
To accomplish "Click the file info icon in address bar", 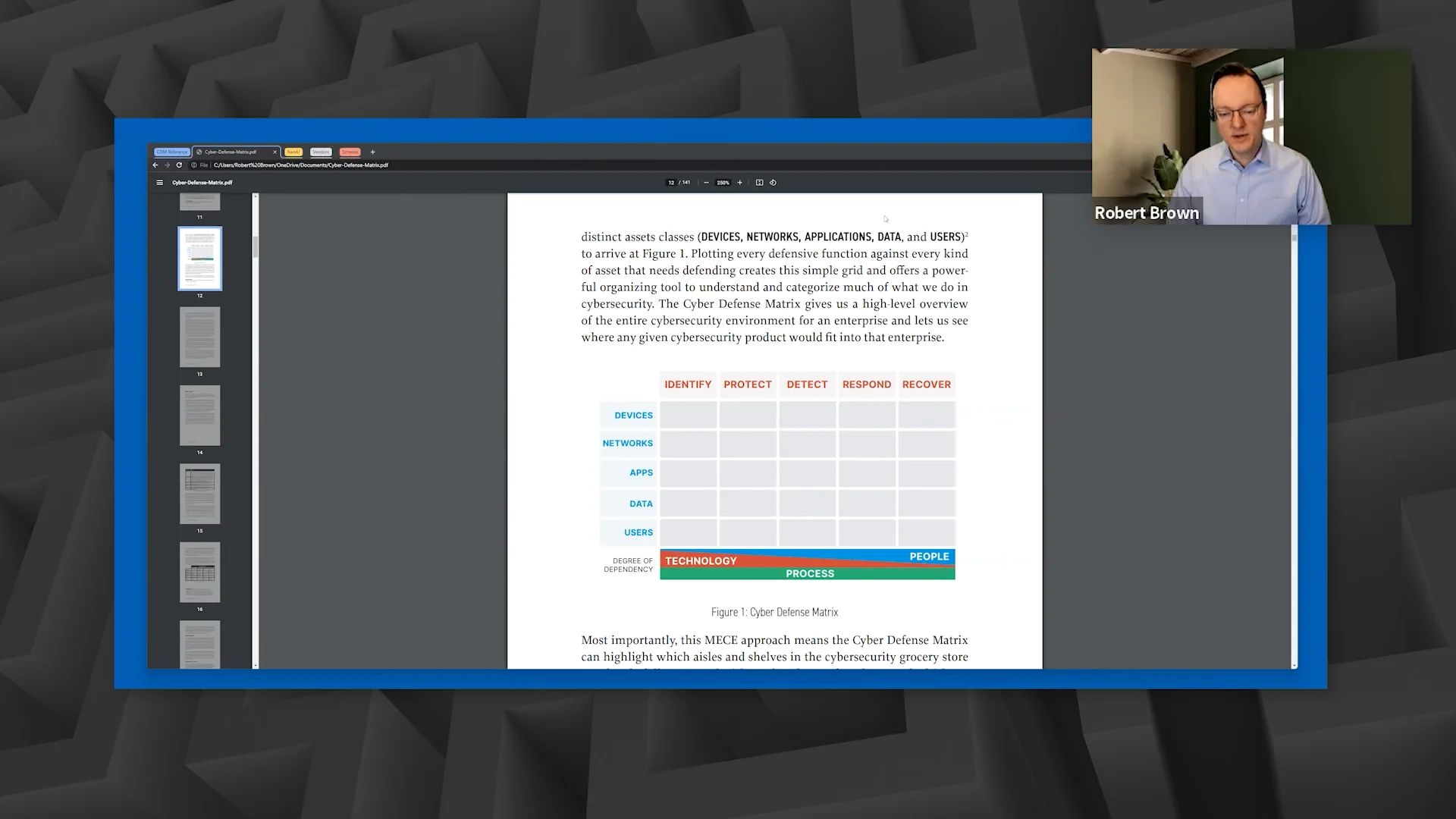I will pos(194,165).
